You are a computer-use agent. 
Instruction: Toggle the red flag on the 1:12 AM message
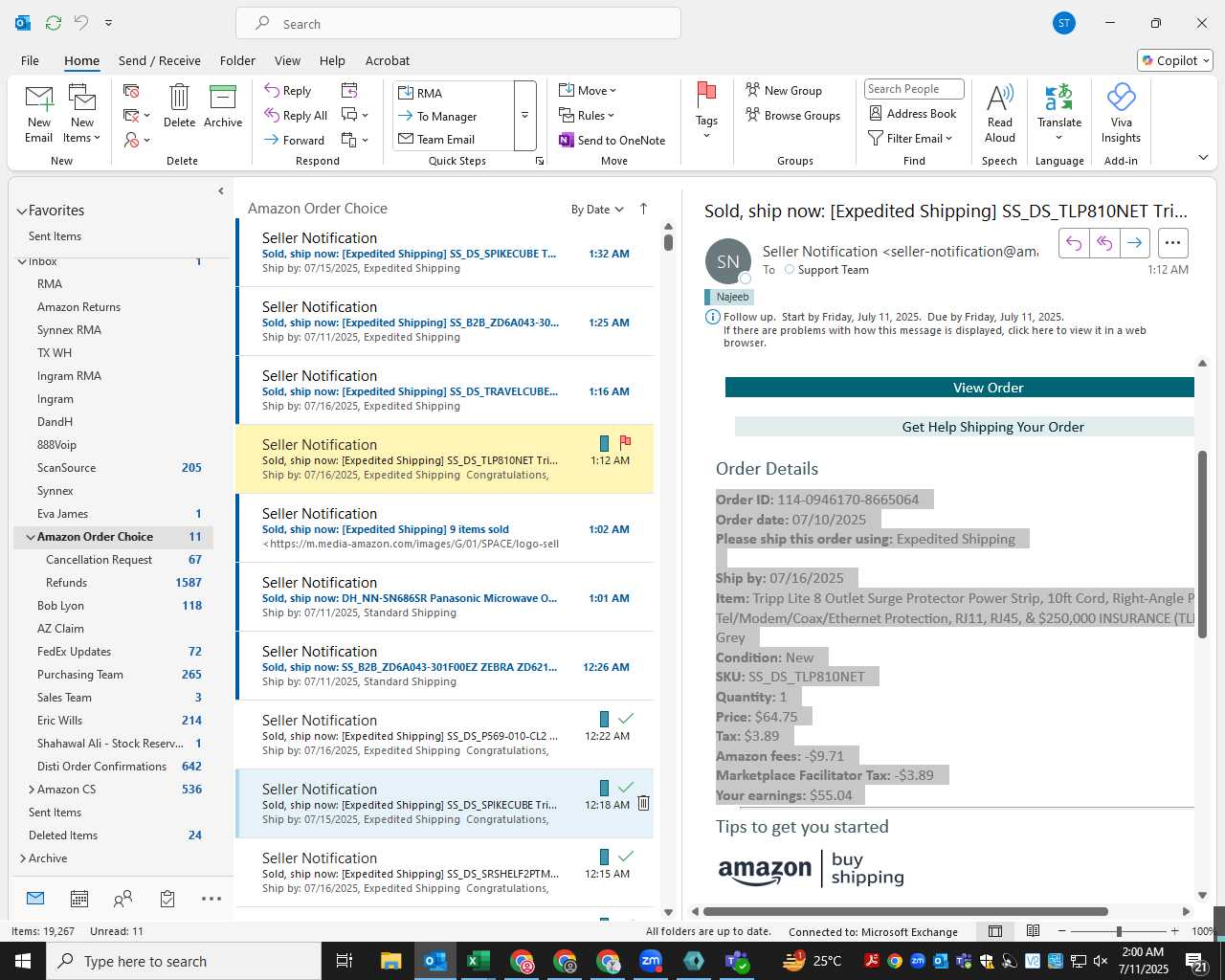625,442
